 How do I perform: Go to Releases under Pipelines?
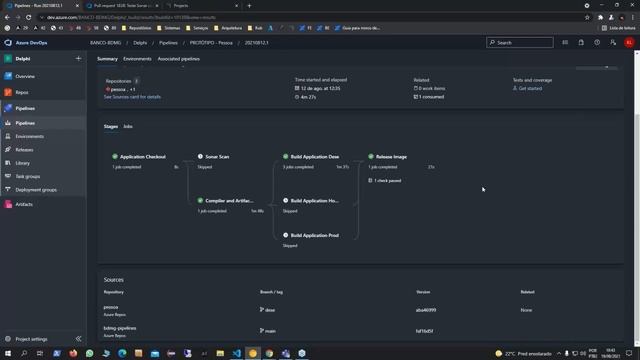pyautogui.click(x=24, y=150)
